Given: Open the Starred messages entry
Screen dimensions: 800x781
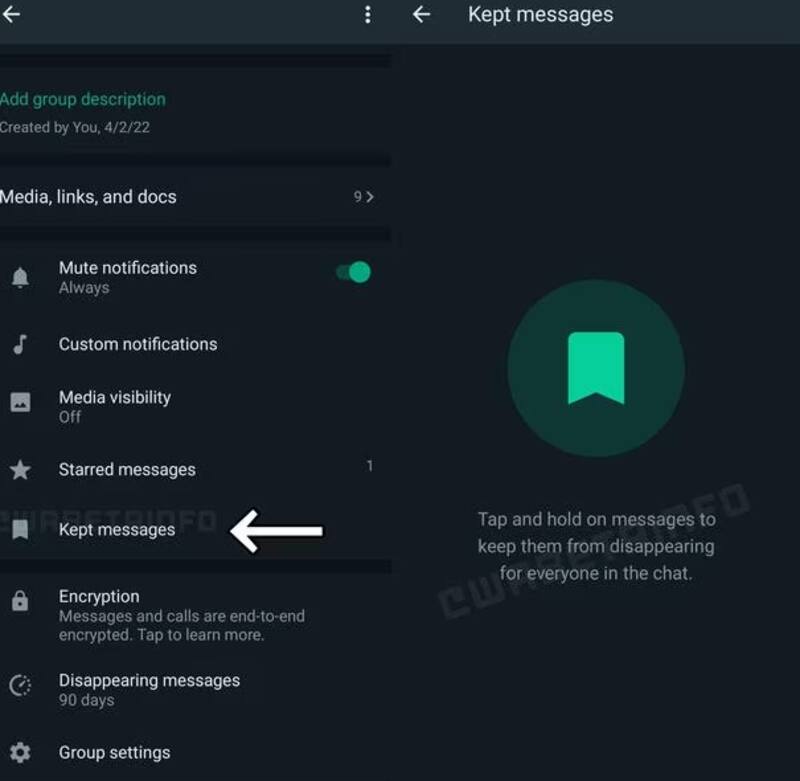Looking at the screenshot, I should 127,470.
